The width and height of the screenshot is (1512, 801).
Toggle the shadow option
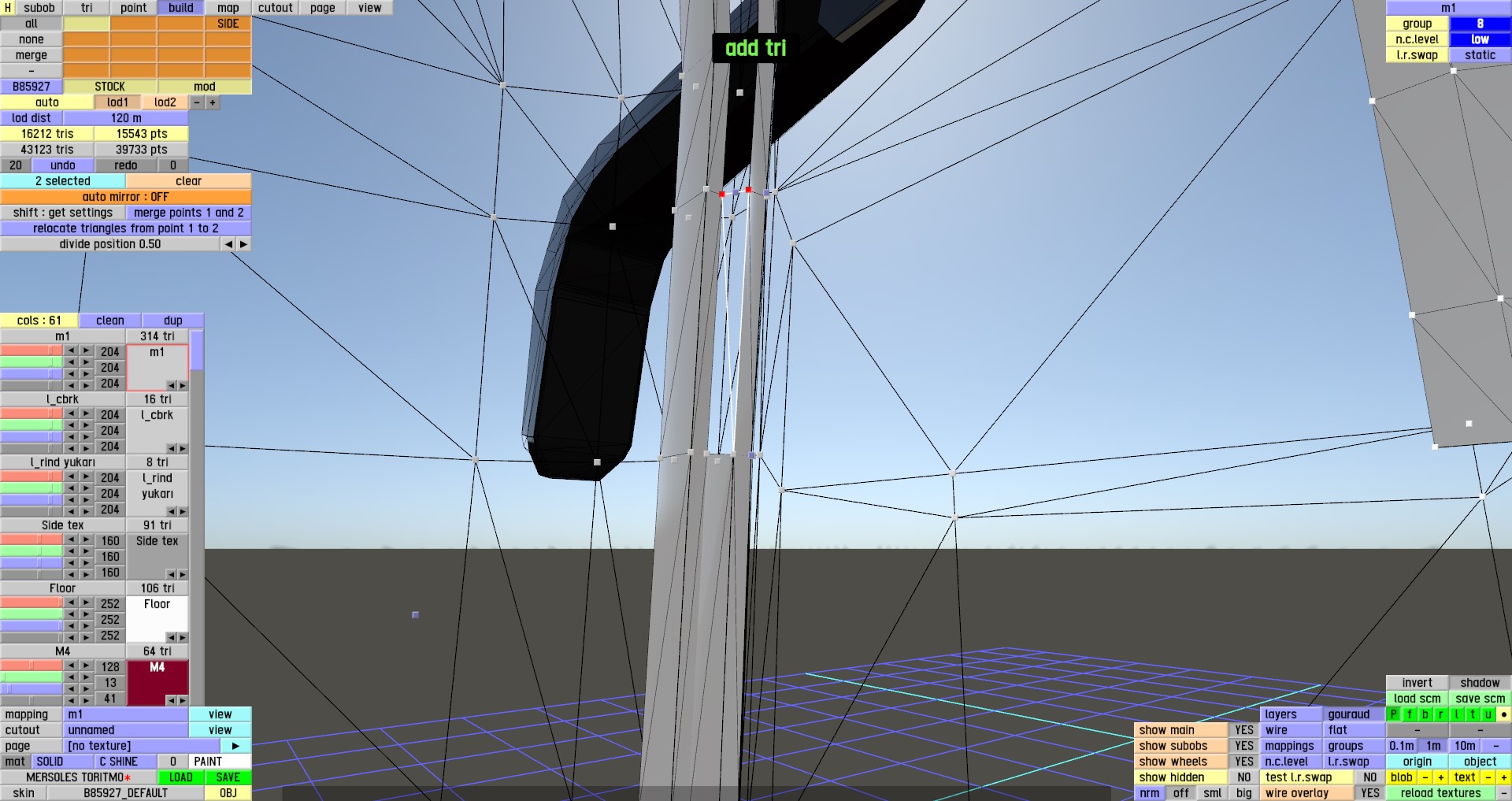point(1480,683)
